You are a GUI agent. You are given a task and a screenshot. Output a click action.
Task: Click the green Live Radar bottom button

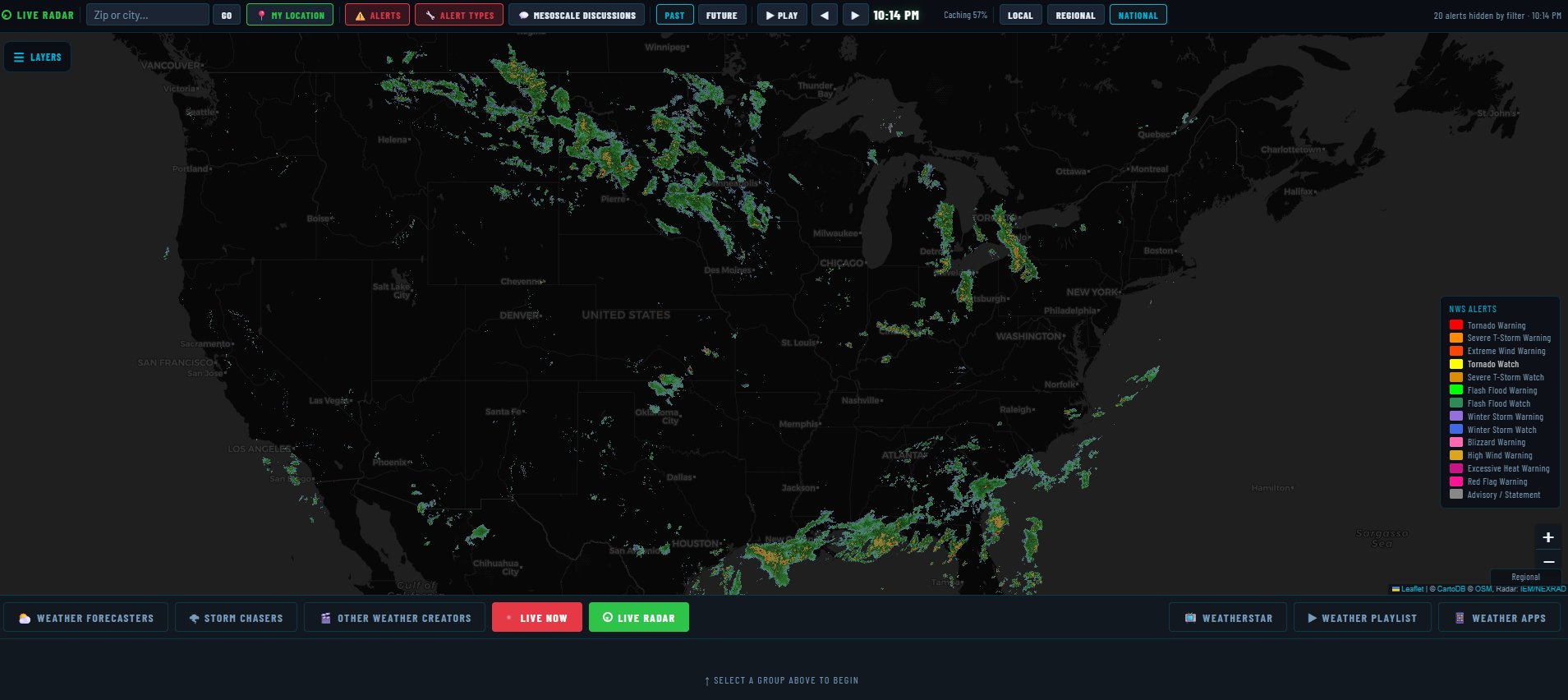coord(639,618)
